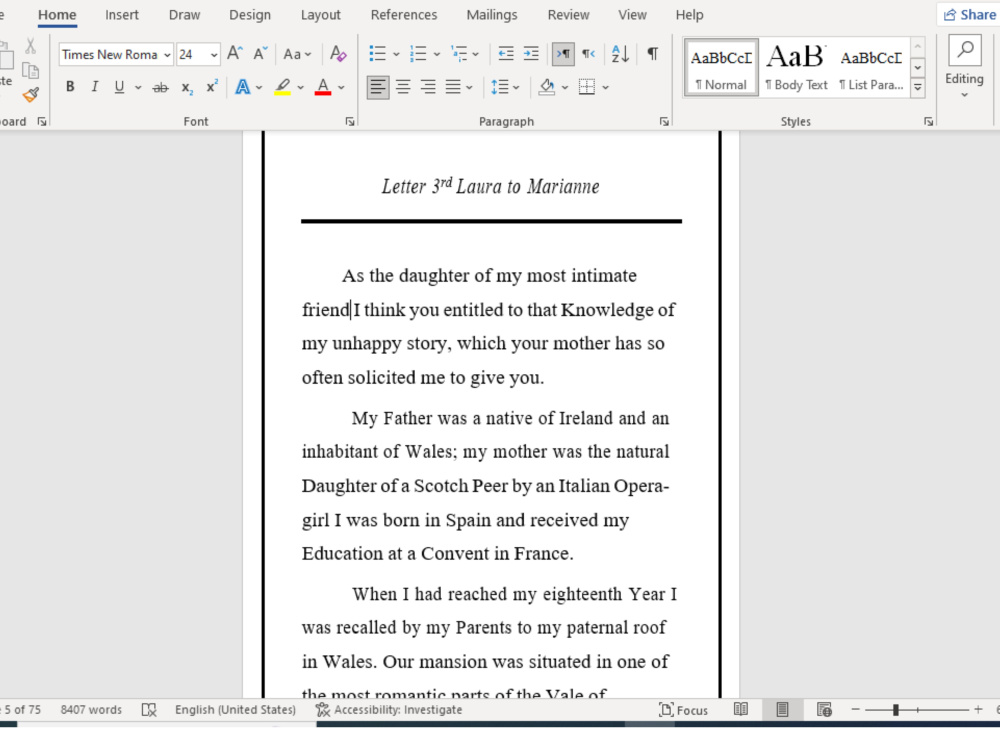Click the Share button

click(969, 15)
